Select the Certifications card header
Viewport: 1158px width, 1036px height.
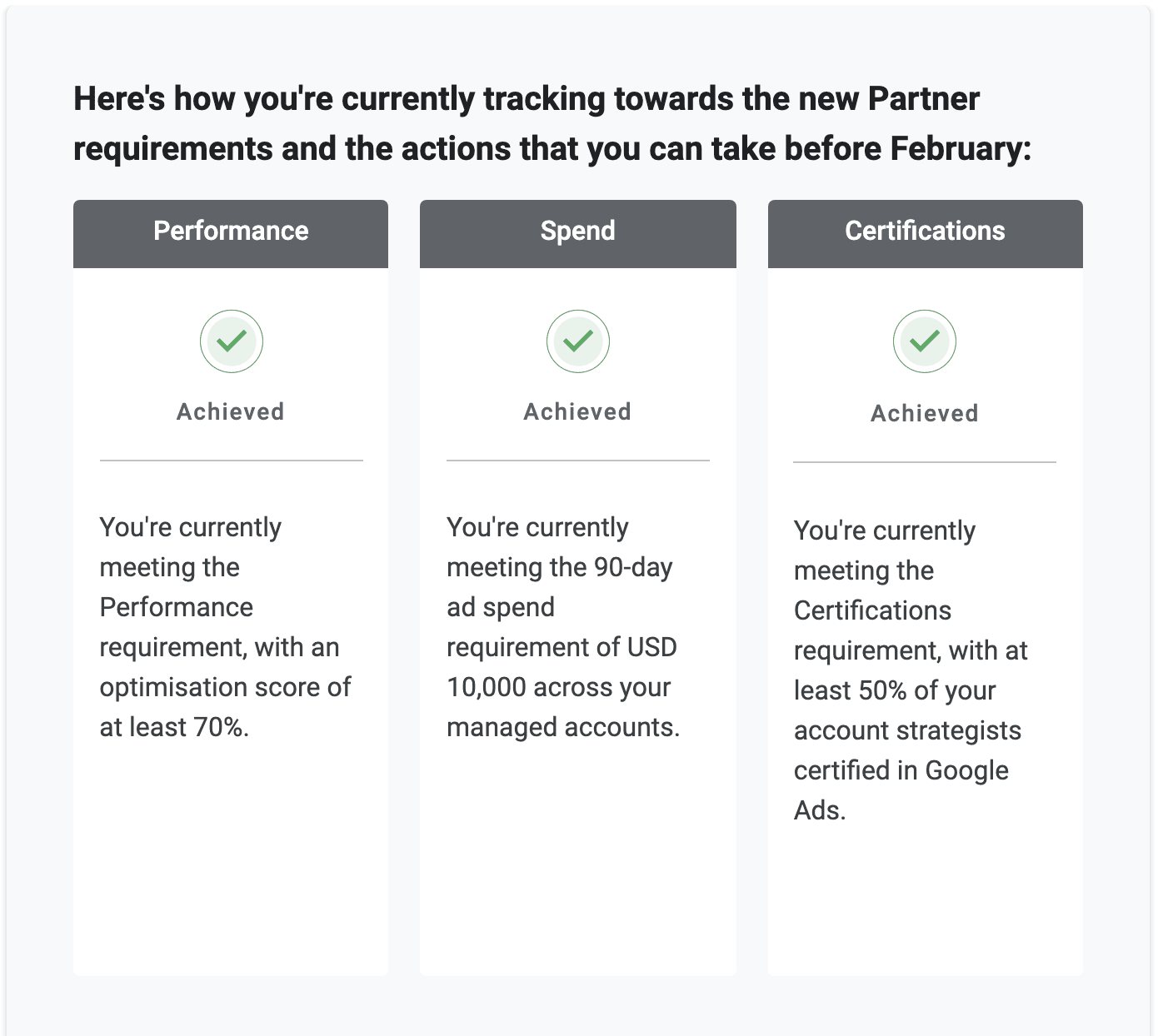[x=926, y=234]
